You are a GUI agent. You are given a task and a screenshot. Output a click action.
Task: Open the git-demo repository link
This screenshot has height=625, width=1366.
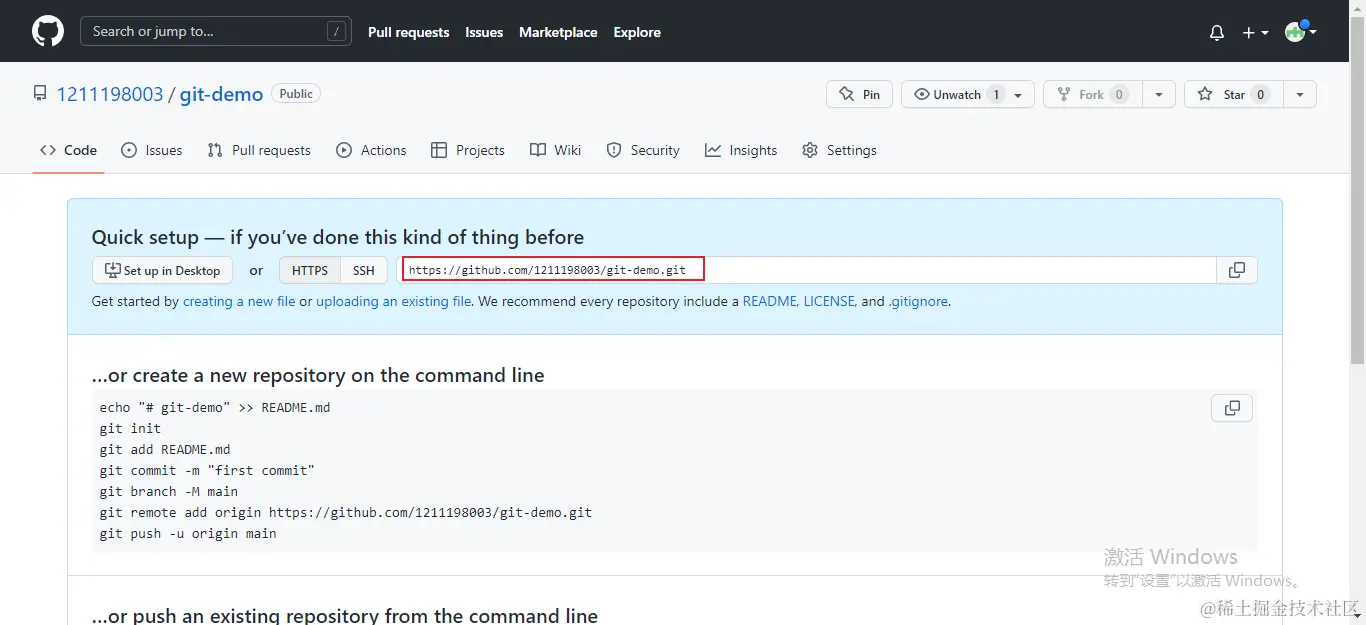tap(221, 94)
